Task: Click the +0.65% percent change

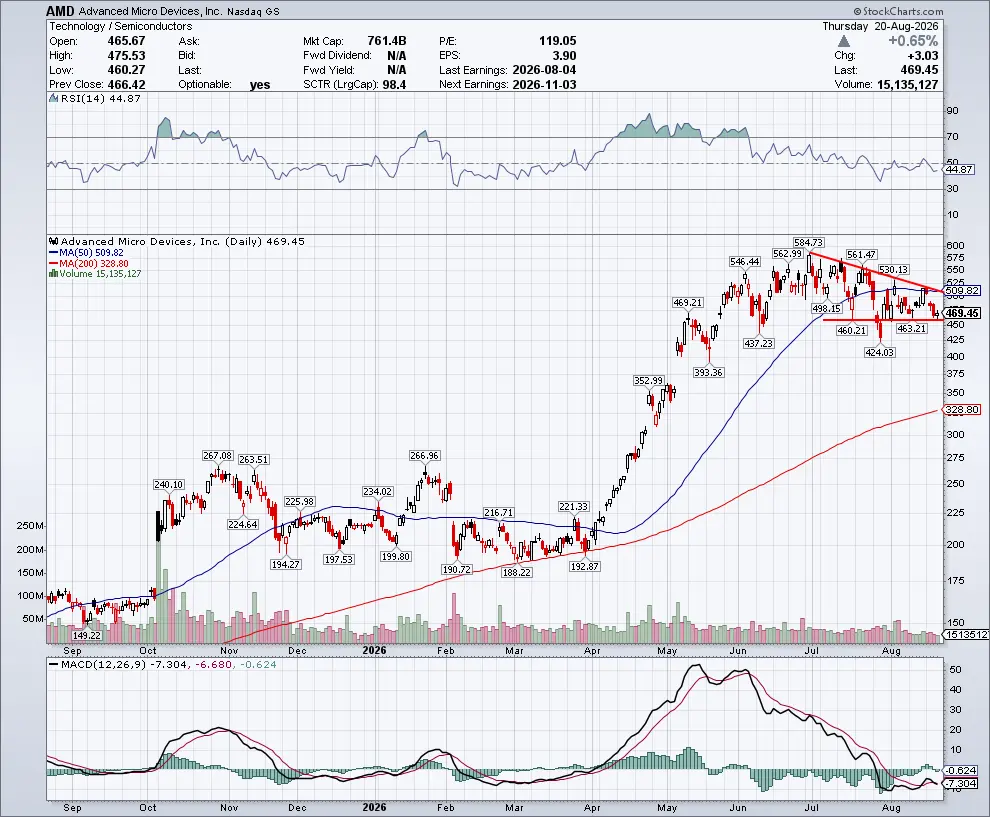Action: [x=913, y=40]
